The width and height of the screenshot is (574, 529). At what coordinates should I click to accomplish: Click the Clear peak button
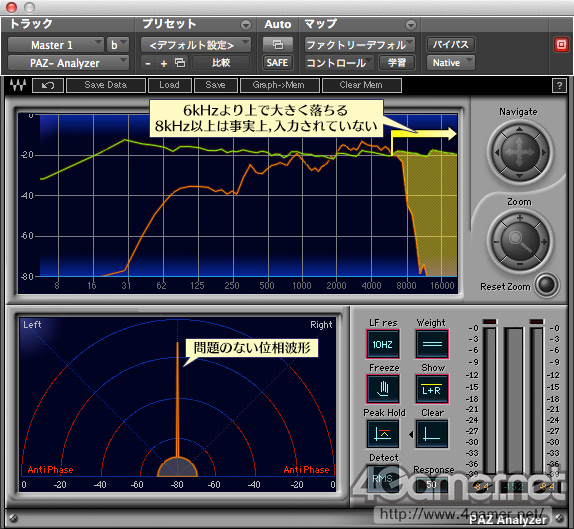coord(432,434)
